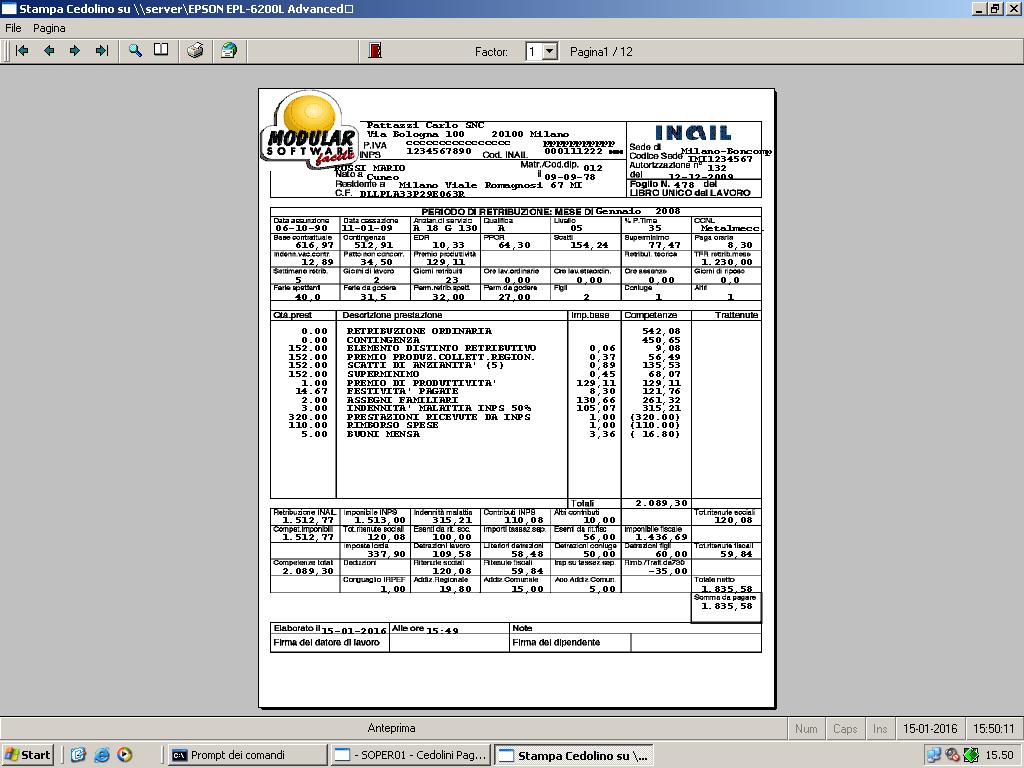Click the system tray clock
This screenshot has height=768, width=1024.
click(999, 755)
